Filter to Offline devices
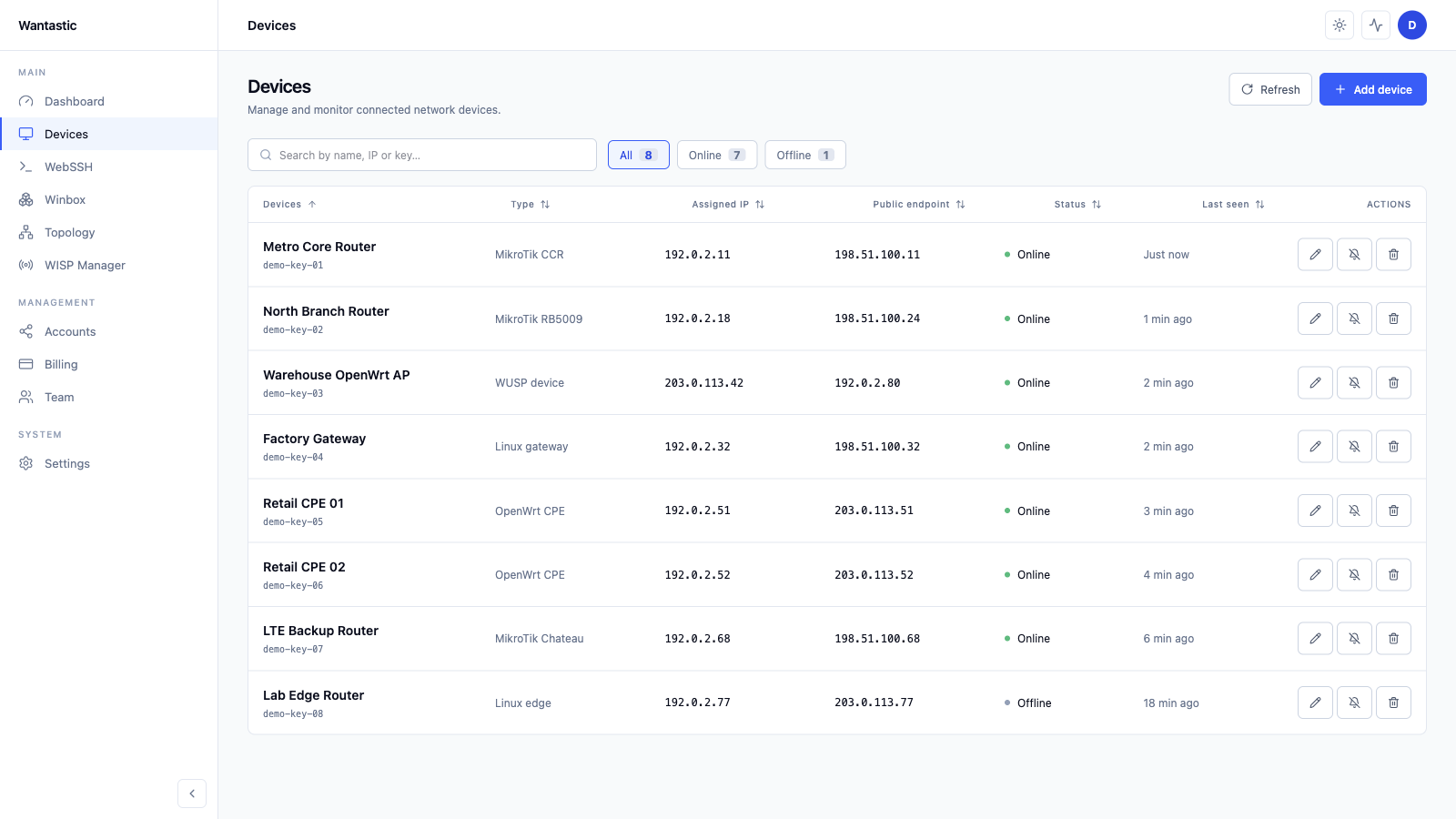1456x819 pixels. [805, 155]
